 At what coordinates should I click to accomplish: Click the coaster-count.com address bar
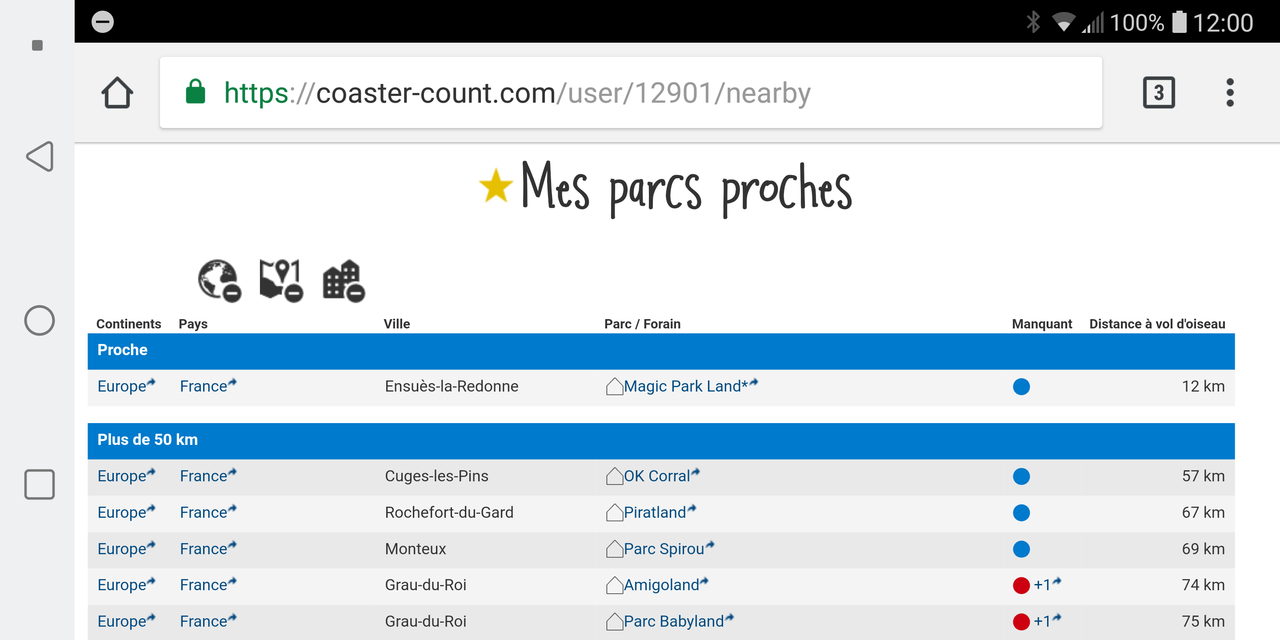click(x=631, y=93)
